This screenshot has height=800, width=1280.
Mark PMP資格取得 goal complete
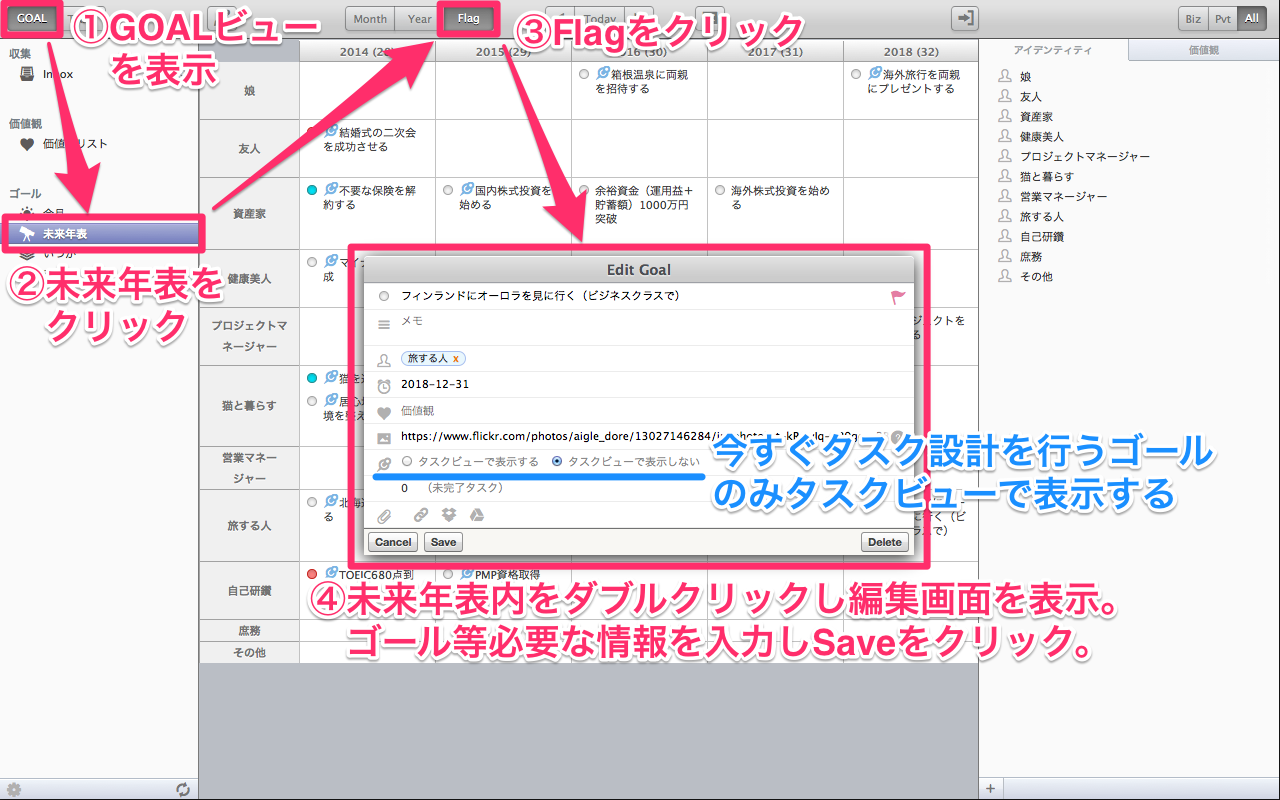(x=448, y=574)
